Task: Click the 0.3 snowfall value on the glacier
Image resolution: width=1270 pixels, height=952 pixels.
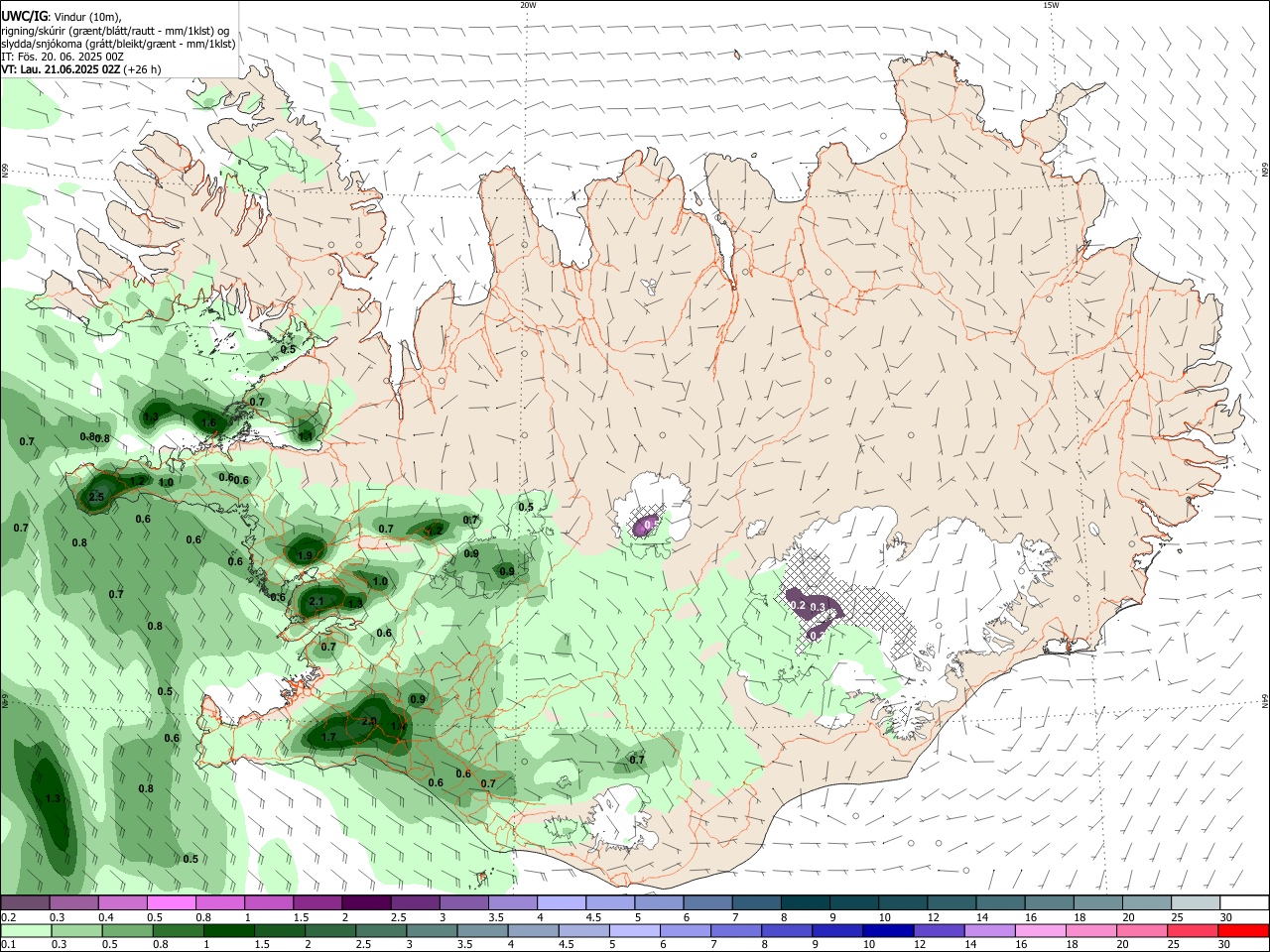Action: 818,607
